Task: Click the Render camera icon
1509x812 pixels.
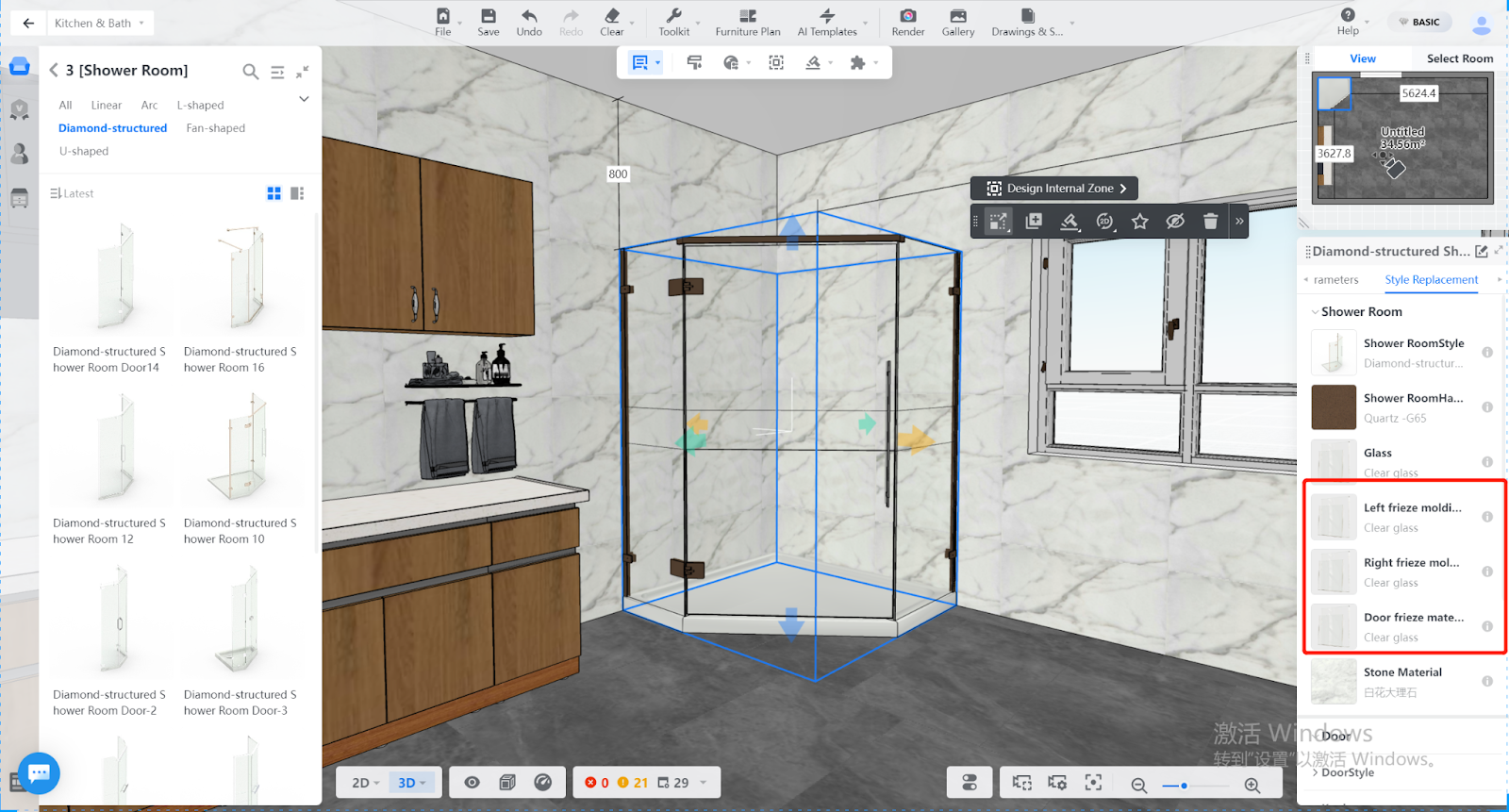Action: coord(907,17)
